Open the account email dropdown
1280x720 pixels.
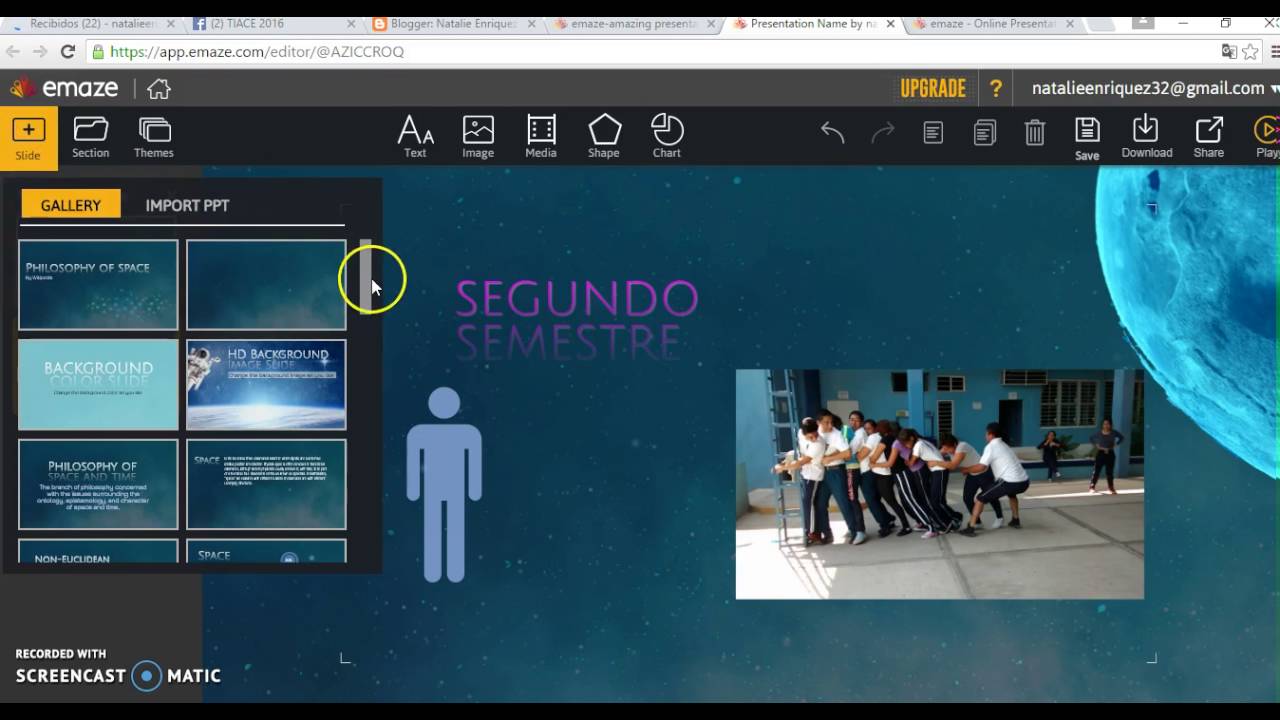1154,88
